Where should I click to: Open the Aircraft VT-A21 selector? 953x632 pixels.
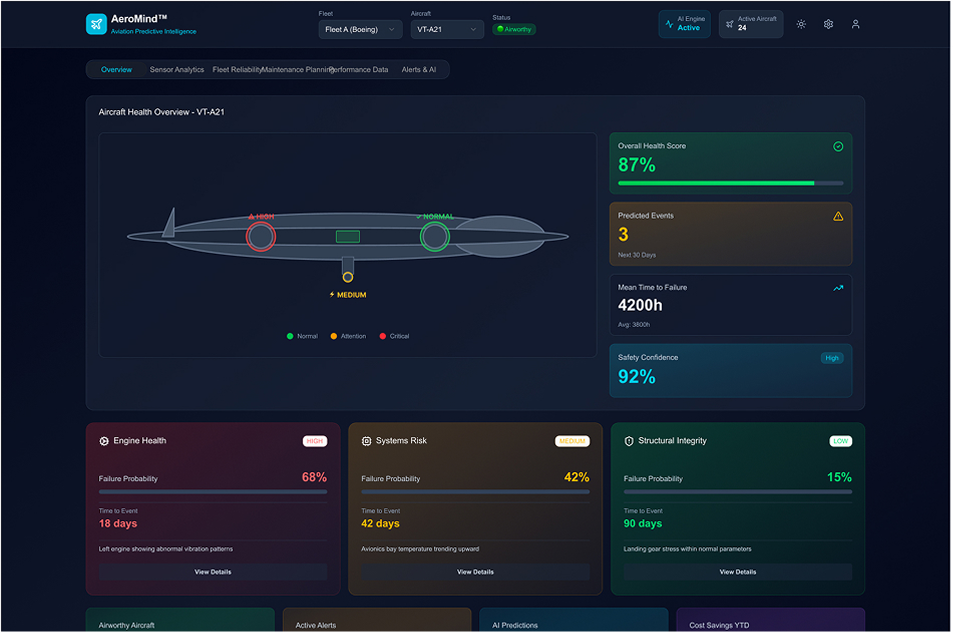[x=446, y=29]
